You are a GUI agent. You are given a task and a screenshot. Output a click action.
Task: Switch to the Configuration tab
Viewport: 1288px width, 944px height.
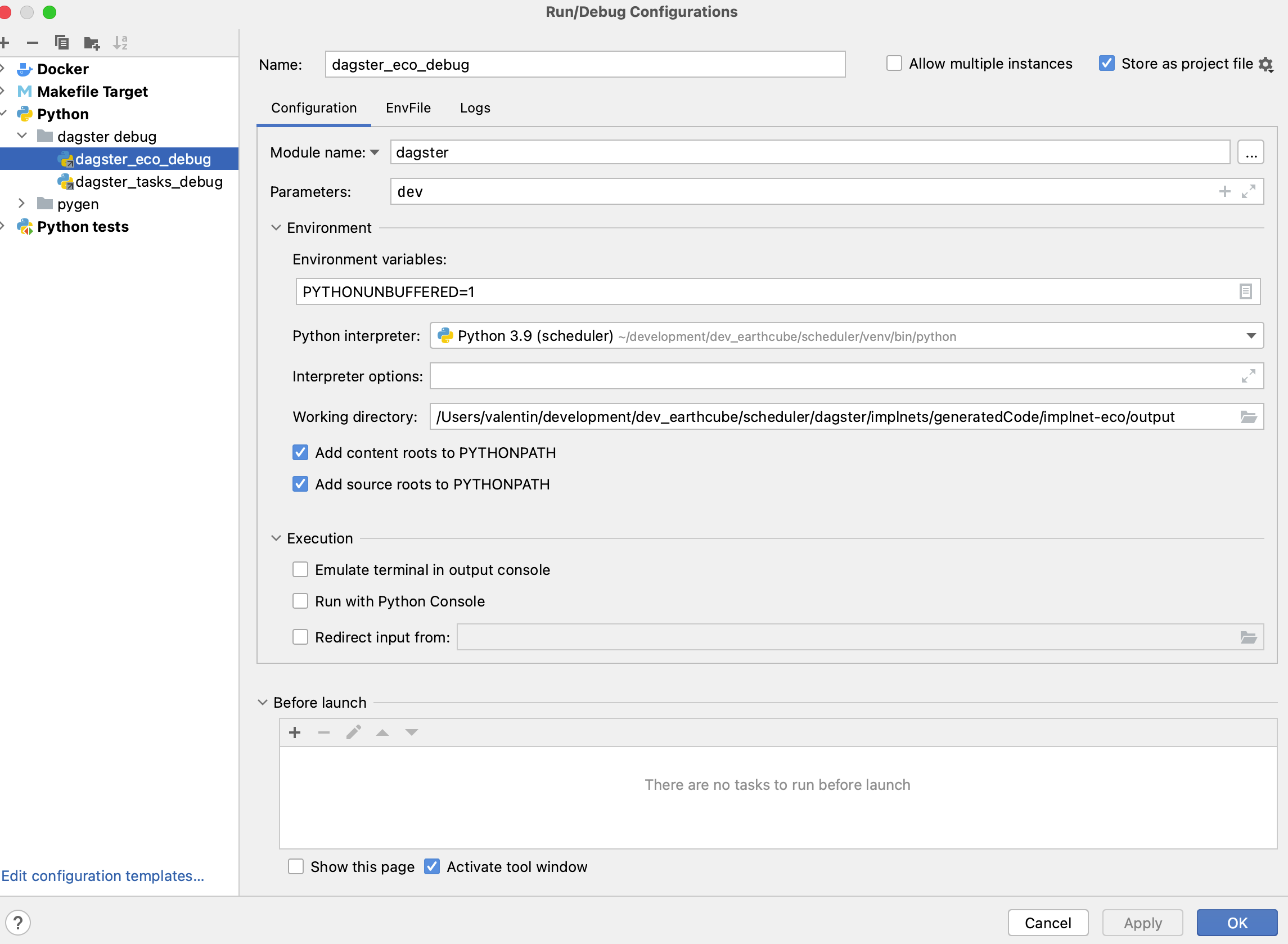pos(314,108)
